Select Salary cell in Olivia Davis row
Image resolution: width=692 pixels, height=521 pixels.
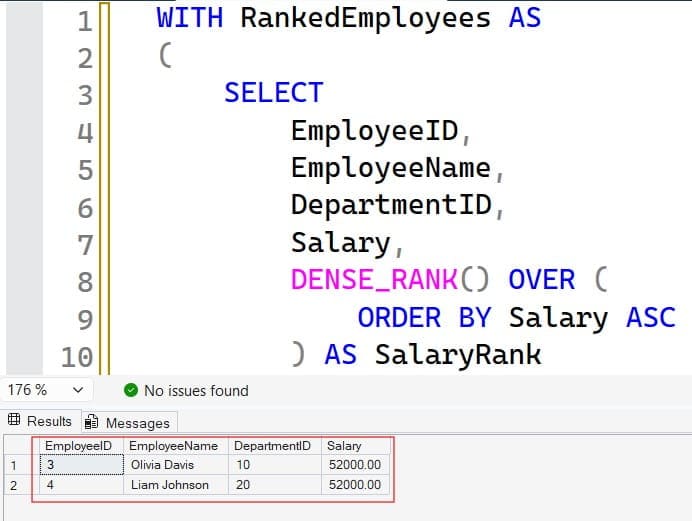click(356, 465)
